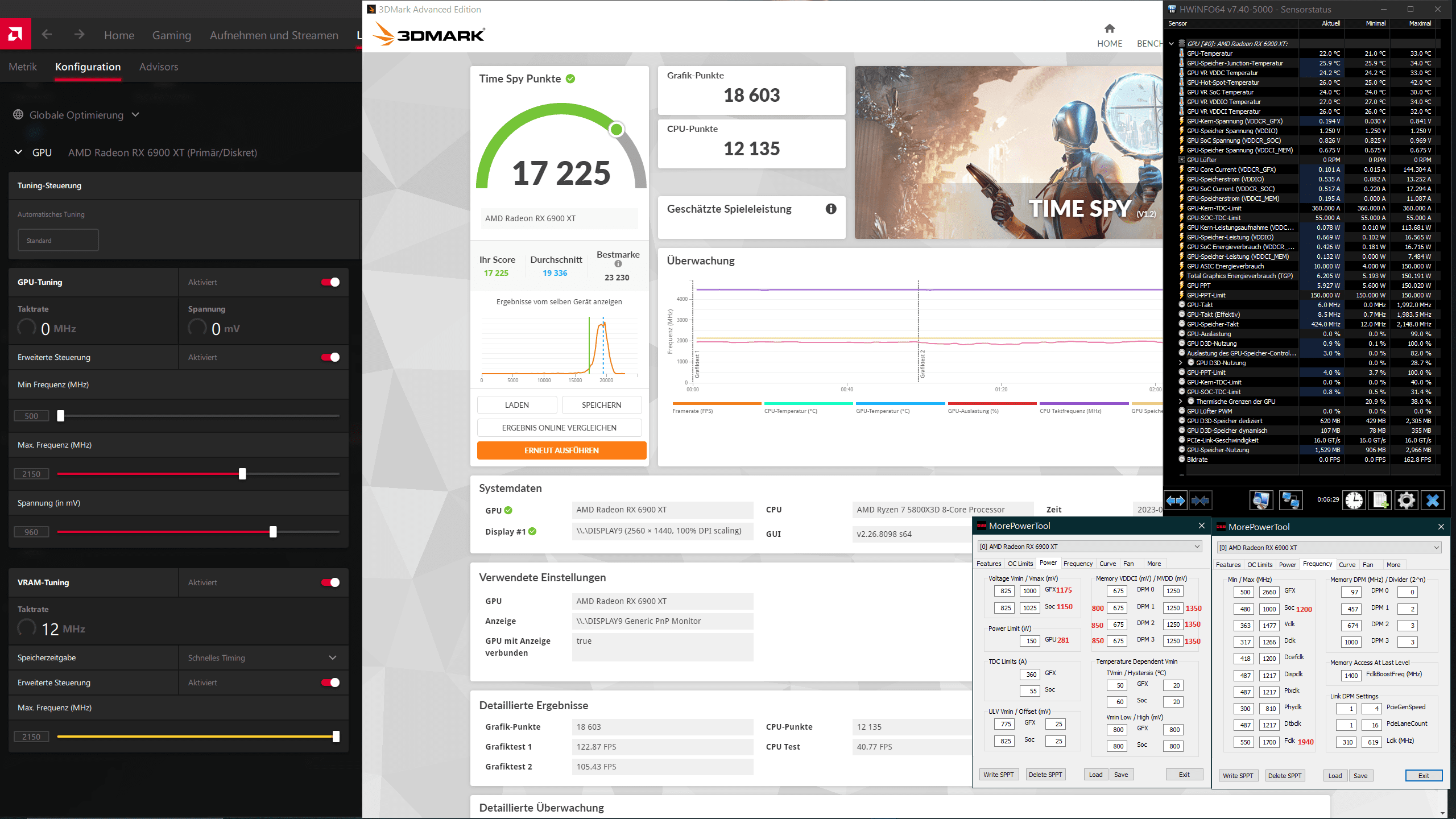Click HWiNFO logging sheet with plus icon
Viewport: 1456px width, 819px height.
pyautogui.click(x=1380, y=500)
